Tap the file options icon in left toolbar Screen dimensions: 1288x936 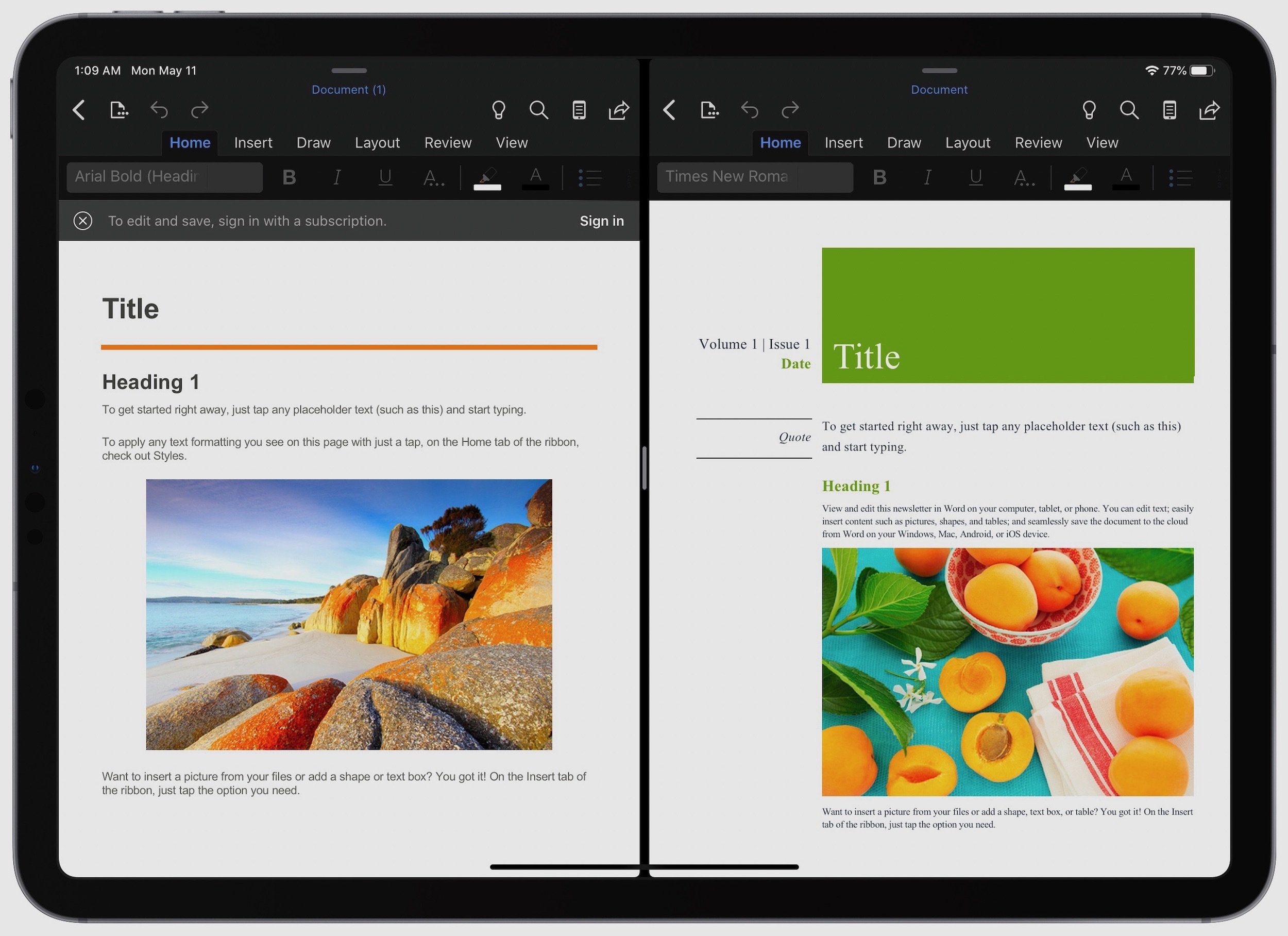[x=118, y=110]
